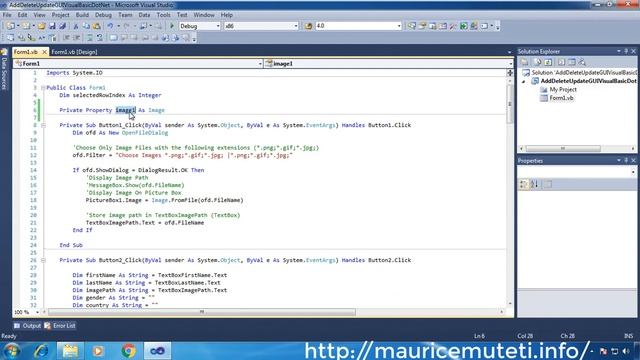This screenshot has width=640, height=360.
Task: Open the Properties object selector dropdown
Action: tap(633, 172)
